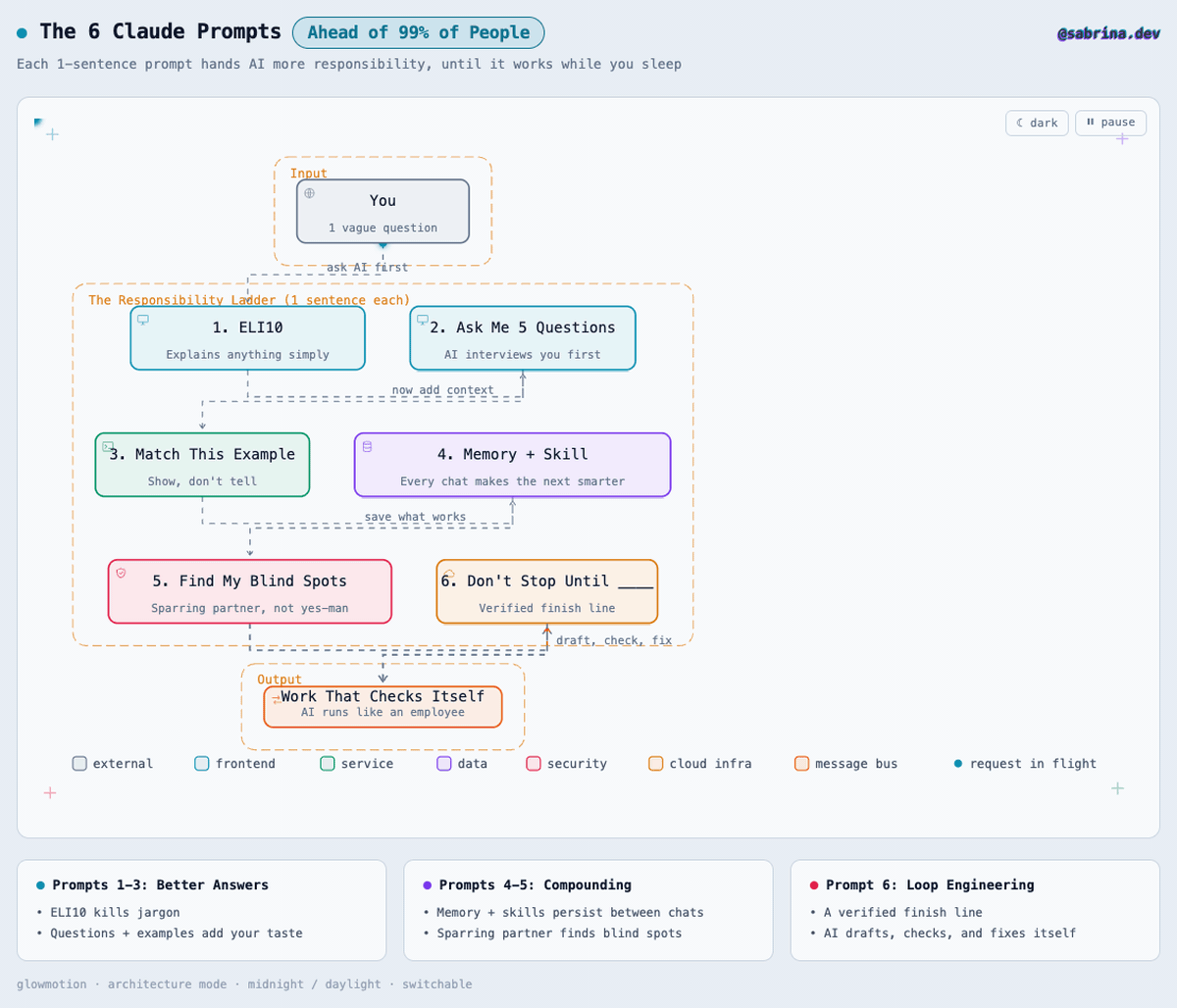Click the 'ask AI first' edge label
Screen dimensions: 1177x1008
pyautogui.click(x=367, y=267)
